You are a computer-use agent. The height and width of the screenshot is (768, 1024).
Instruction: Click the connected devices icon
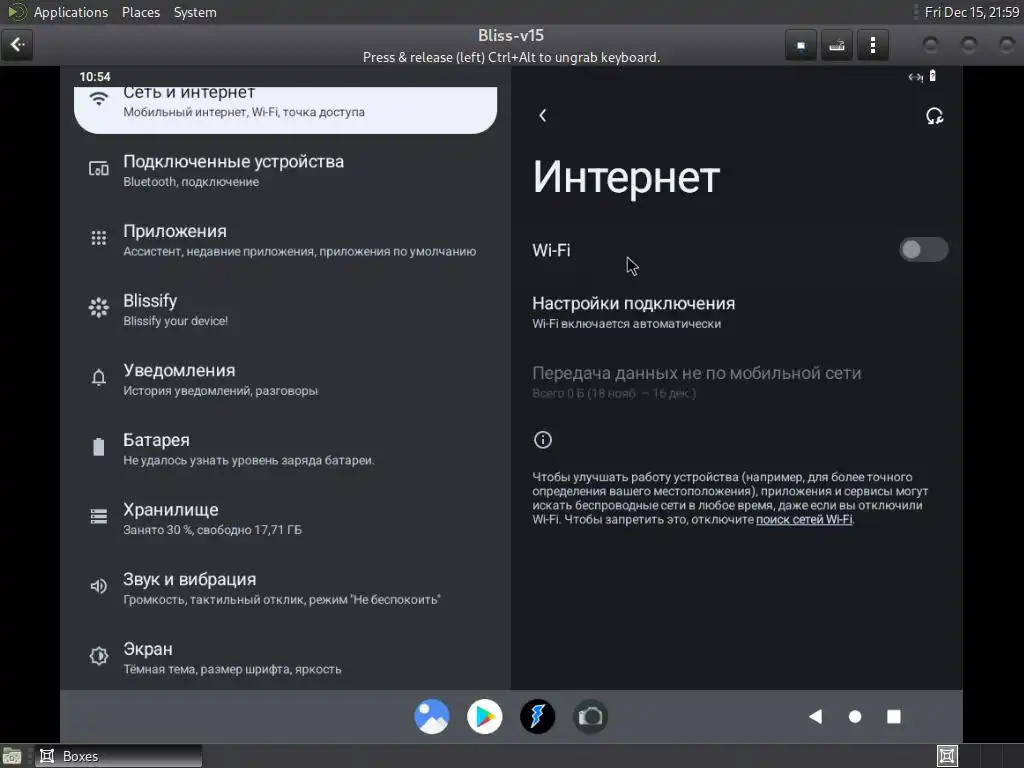(x=99, y=169)
